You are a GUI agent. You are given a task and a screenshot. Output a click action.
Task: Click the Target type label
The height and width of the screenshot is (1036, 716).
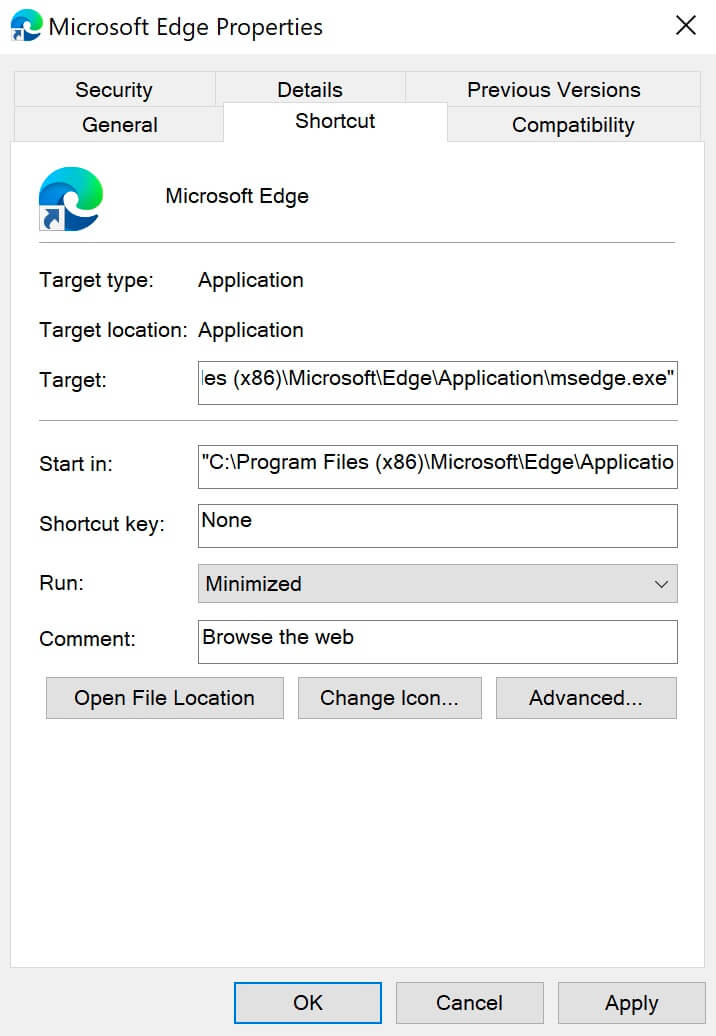tap(96, 280)
